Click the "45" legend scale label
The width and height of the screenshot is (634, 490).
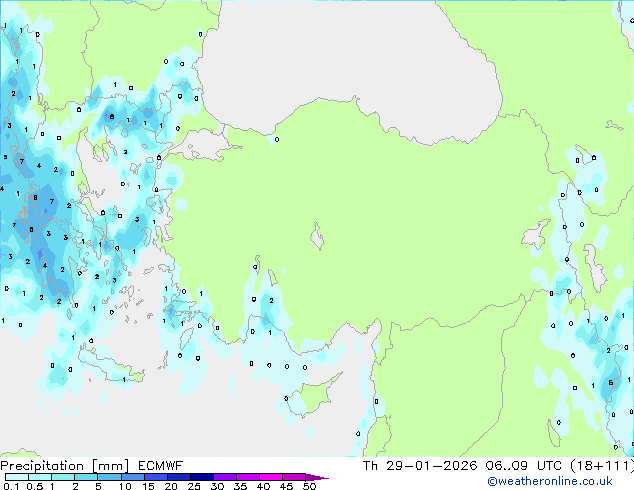point(286,486)
